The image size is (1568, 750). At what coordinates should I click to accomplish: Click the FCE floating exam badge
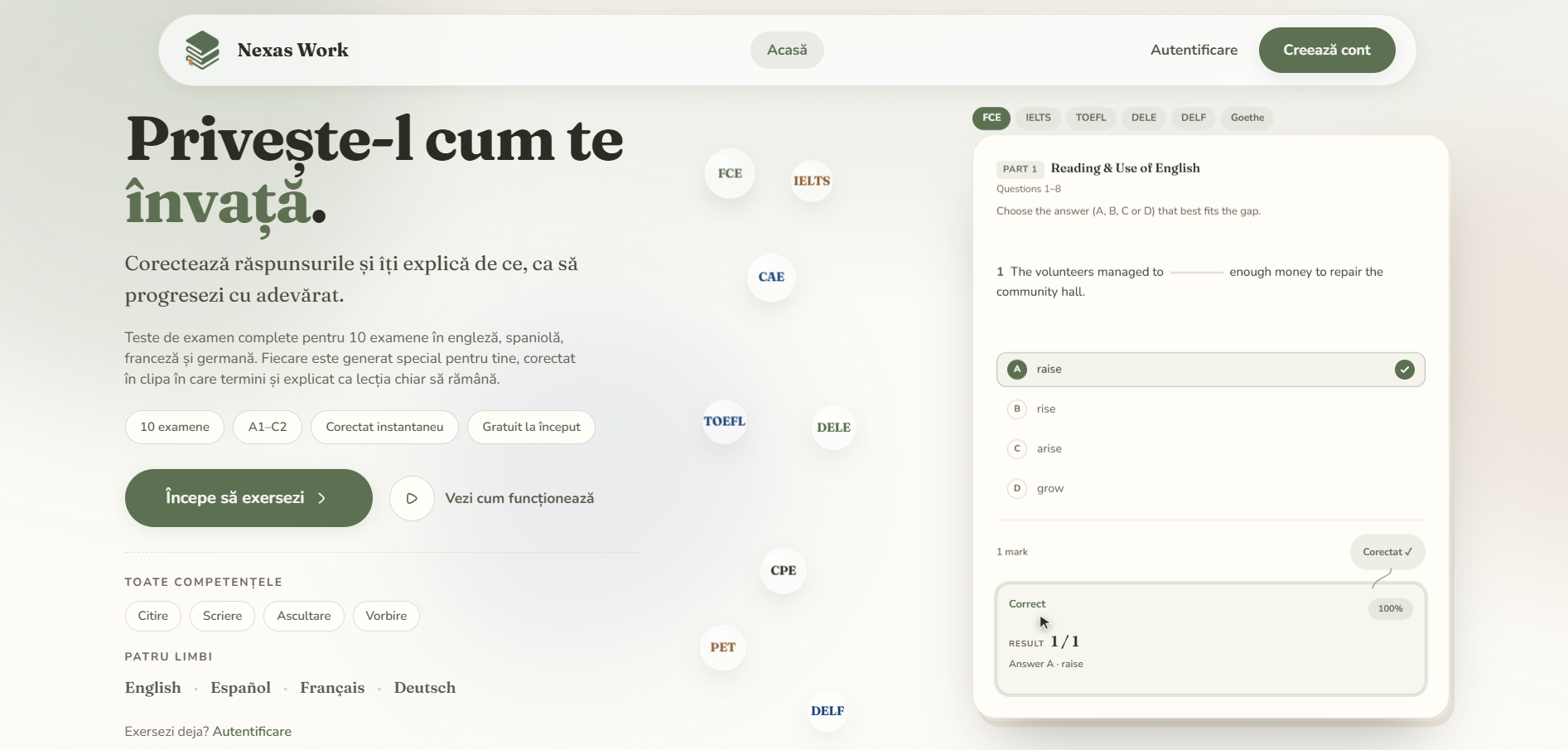[730, 173]
